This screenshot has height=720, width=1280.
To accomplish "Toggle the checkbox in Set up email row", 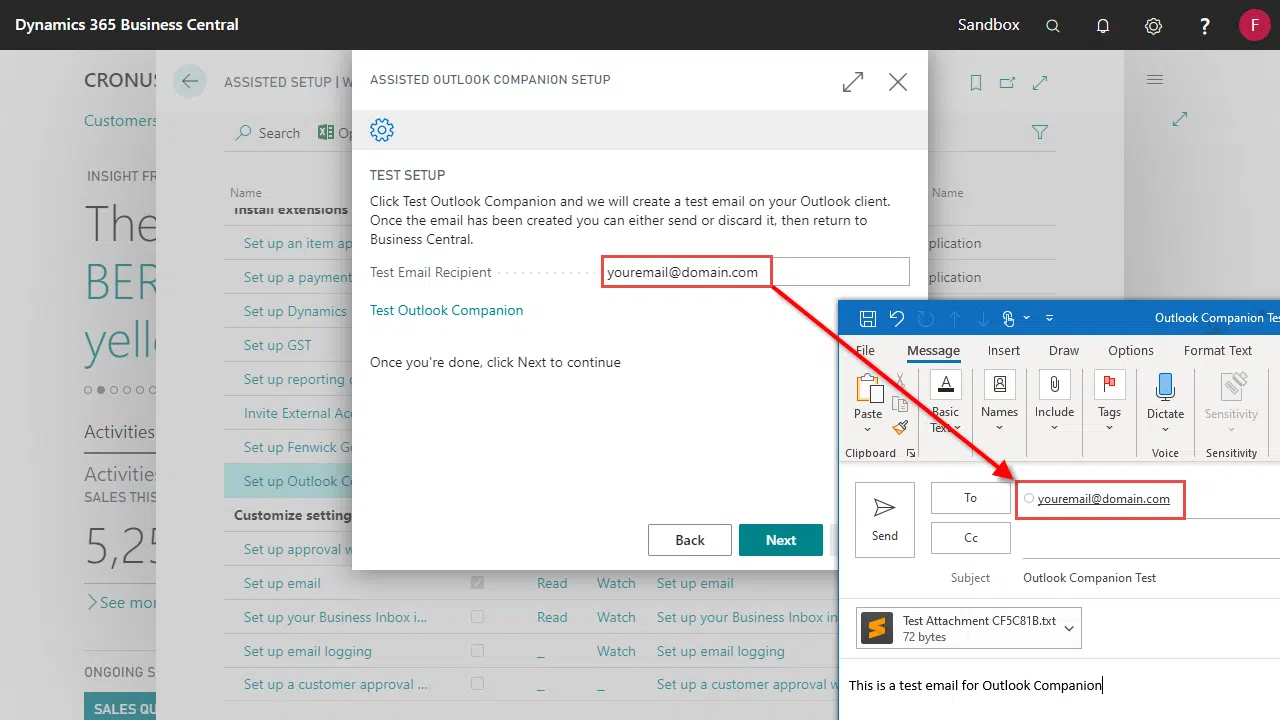I will (477, 583).
